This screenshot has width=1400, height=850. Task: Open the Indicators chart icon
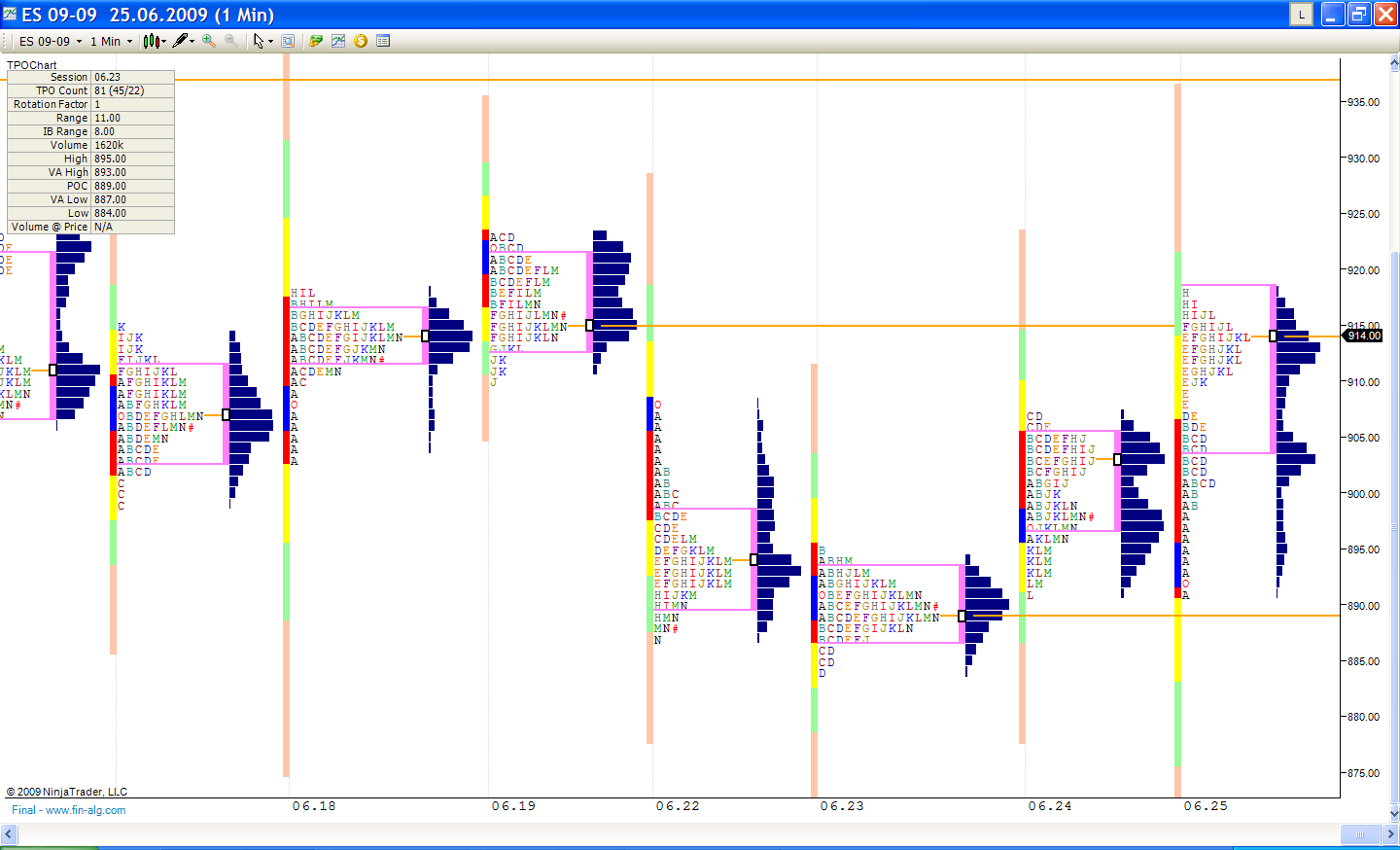point(337,41)
